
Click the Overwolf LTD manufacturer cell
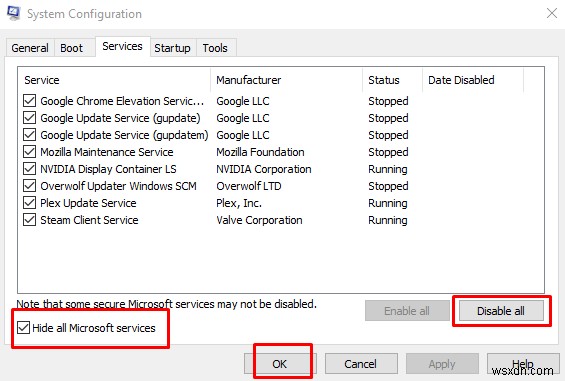pyautogui.click(x=249, y=186)
